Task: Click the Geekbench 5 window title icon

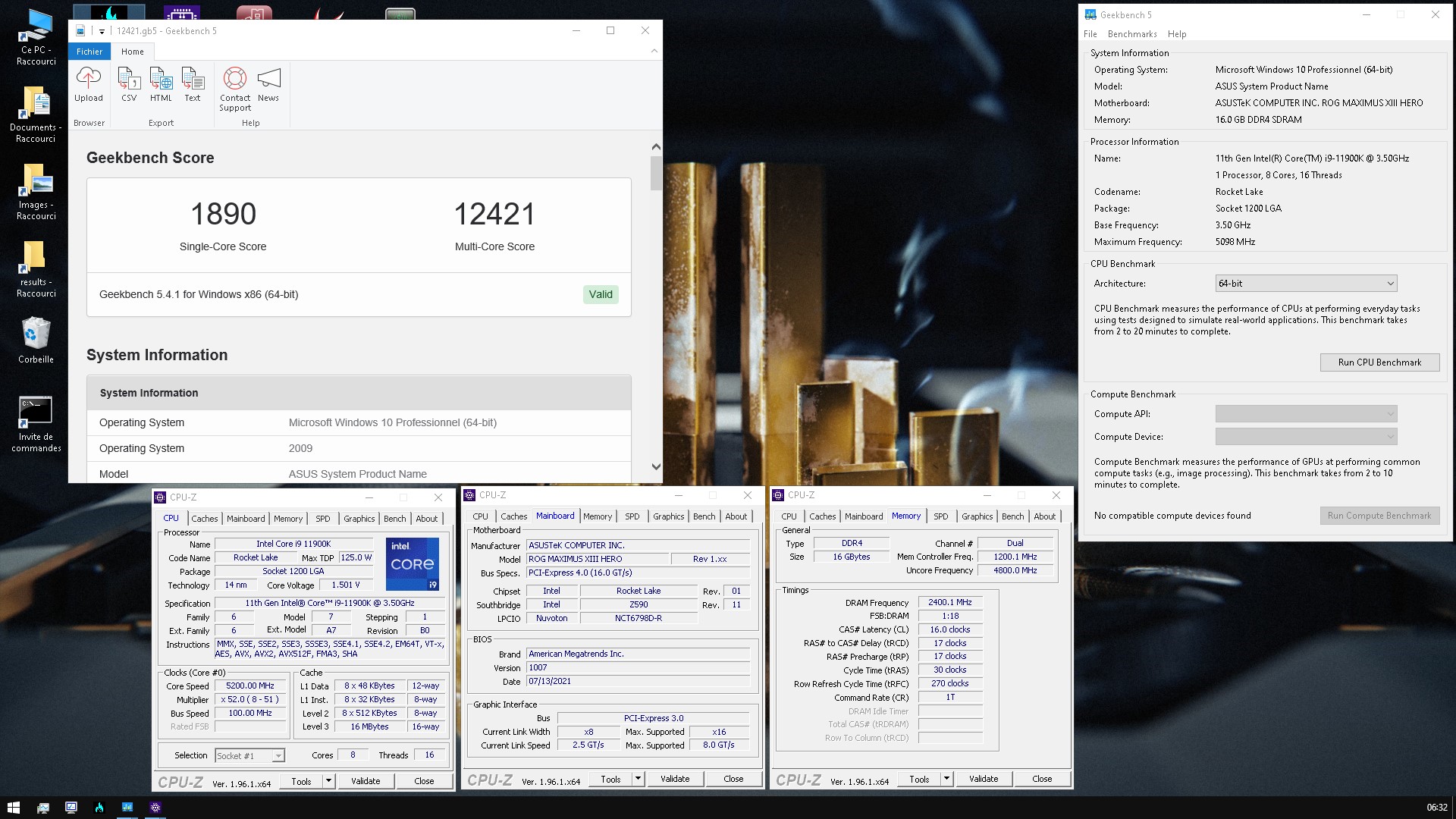Action: pos(1090,14)
